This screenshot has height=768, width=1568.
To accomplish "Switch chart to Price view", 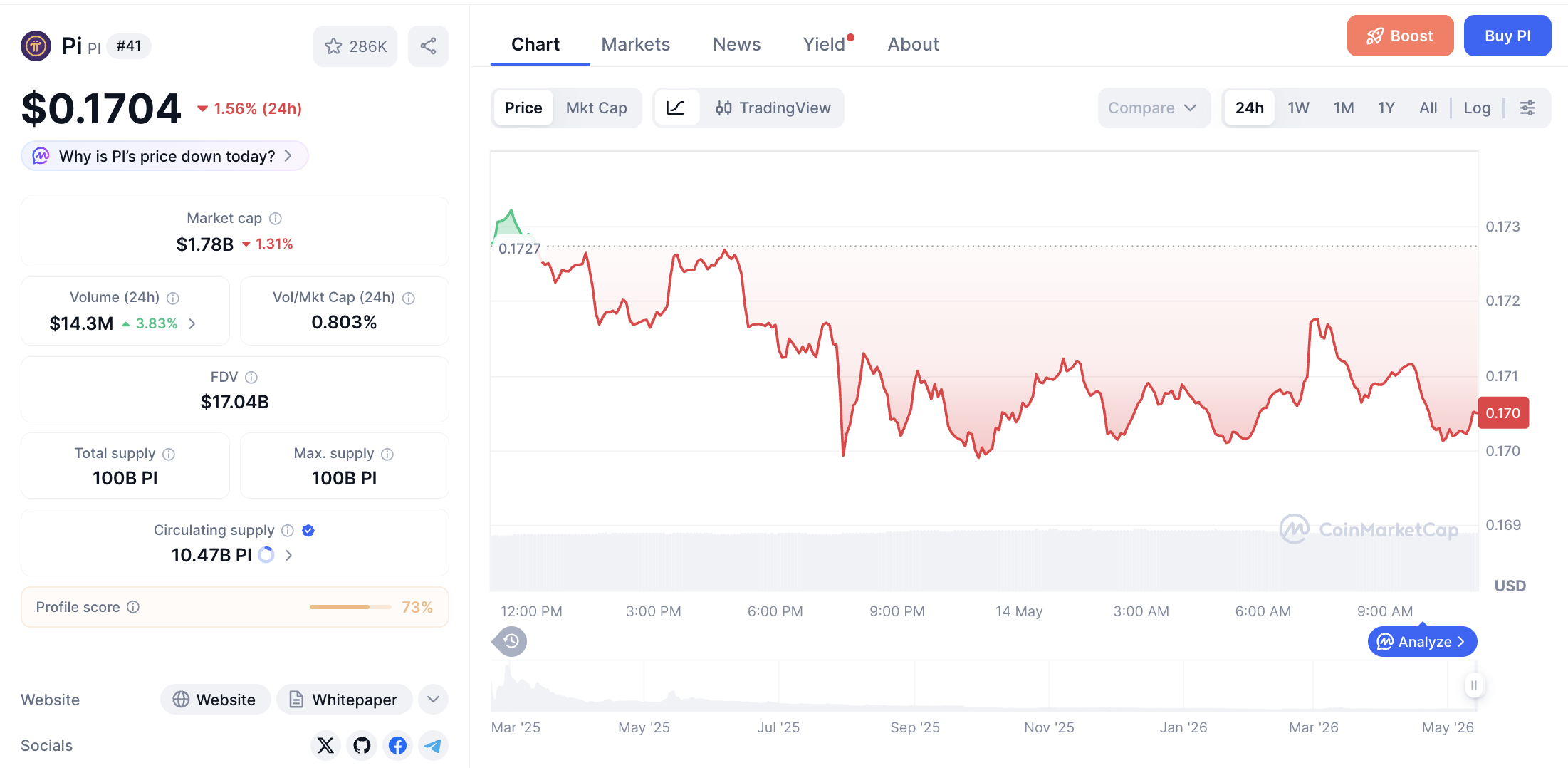I will [523, 108].
